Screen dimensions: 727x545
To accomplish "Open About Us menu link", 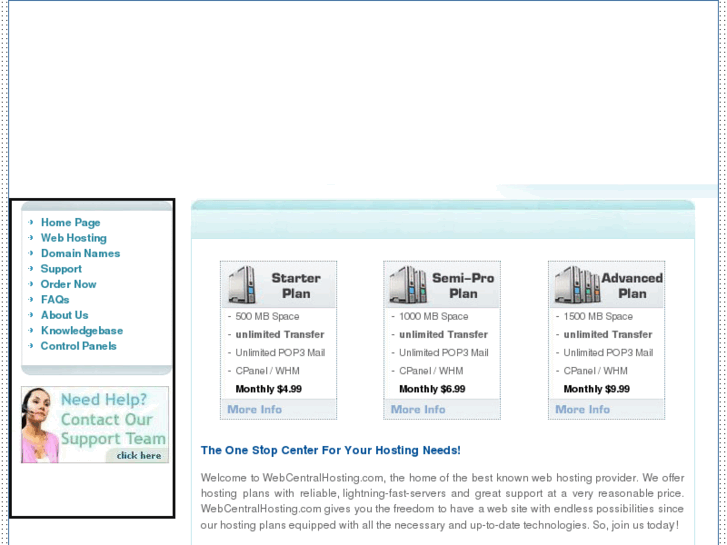I will pyautogui.click(x=64, y=315).
